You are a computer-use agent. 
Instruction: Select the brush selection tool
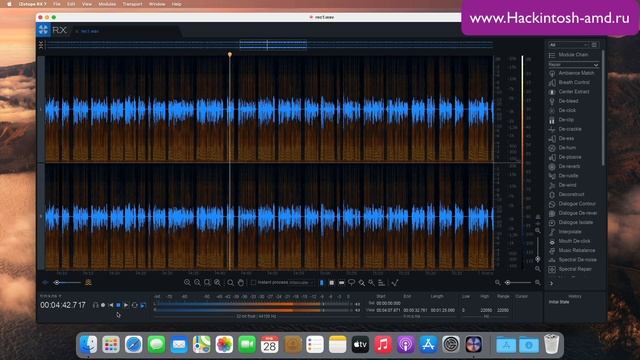tap(361, 282)
